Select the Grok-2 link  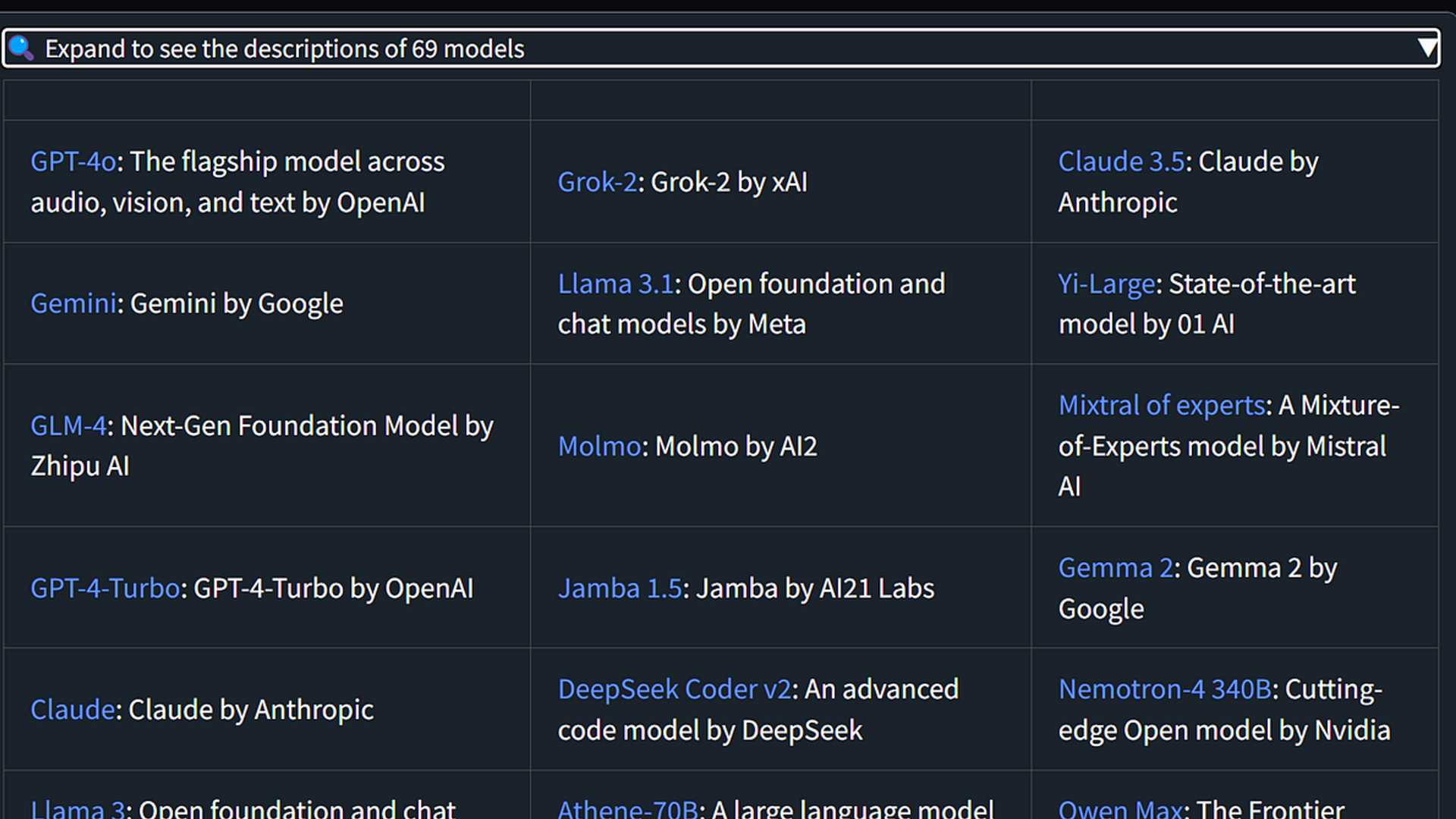click(x=598, y=182)
